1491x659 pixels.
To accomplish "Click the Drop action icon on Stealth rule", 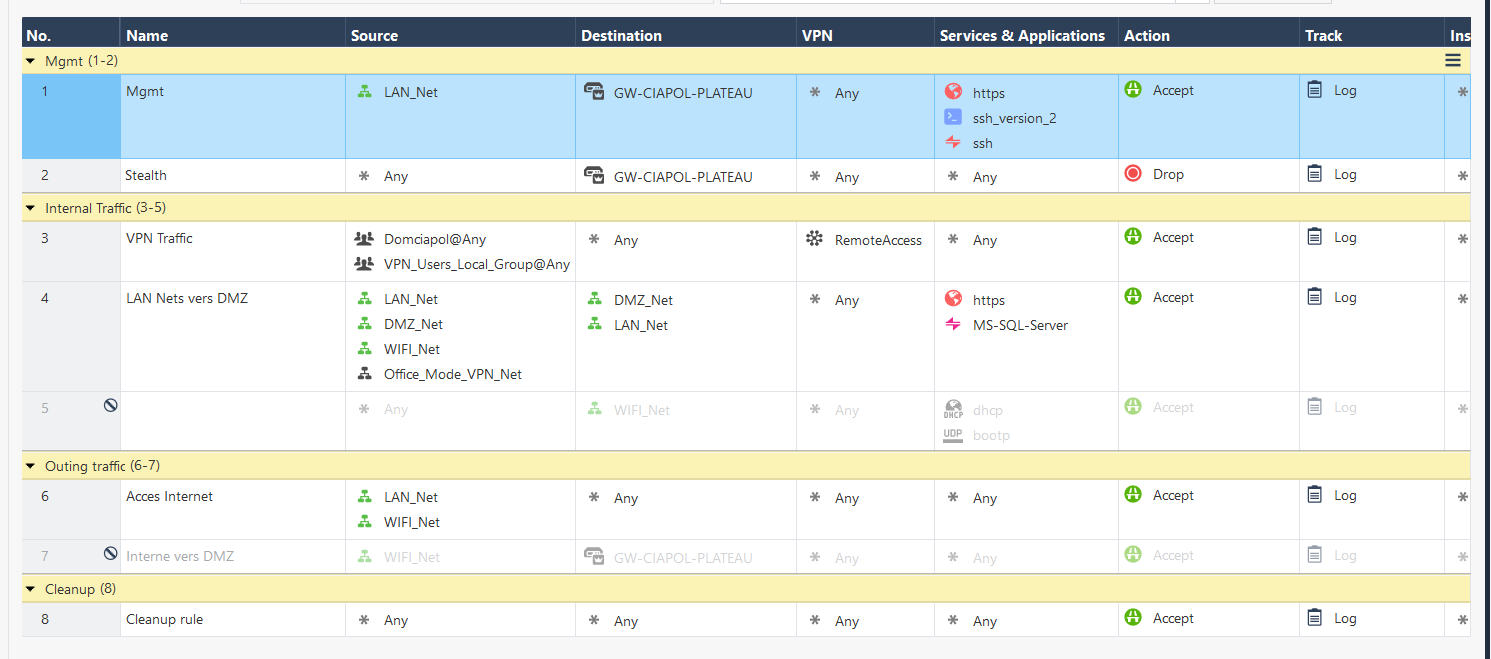I will (1133, 174).
